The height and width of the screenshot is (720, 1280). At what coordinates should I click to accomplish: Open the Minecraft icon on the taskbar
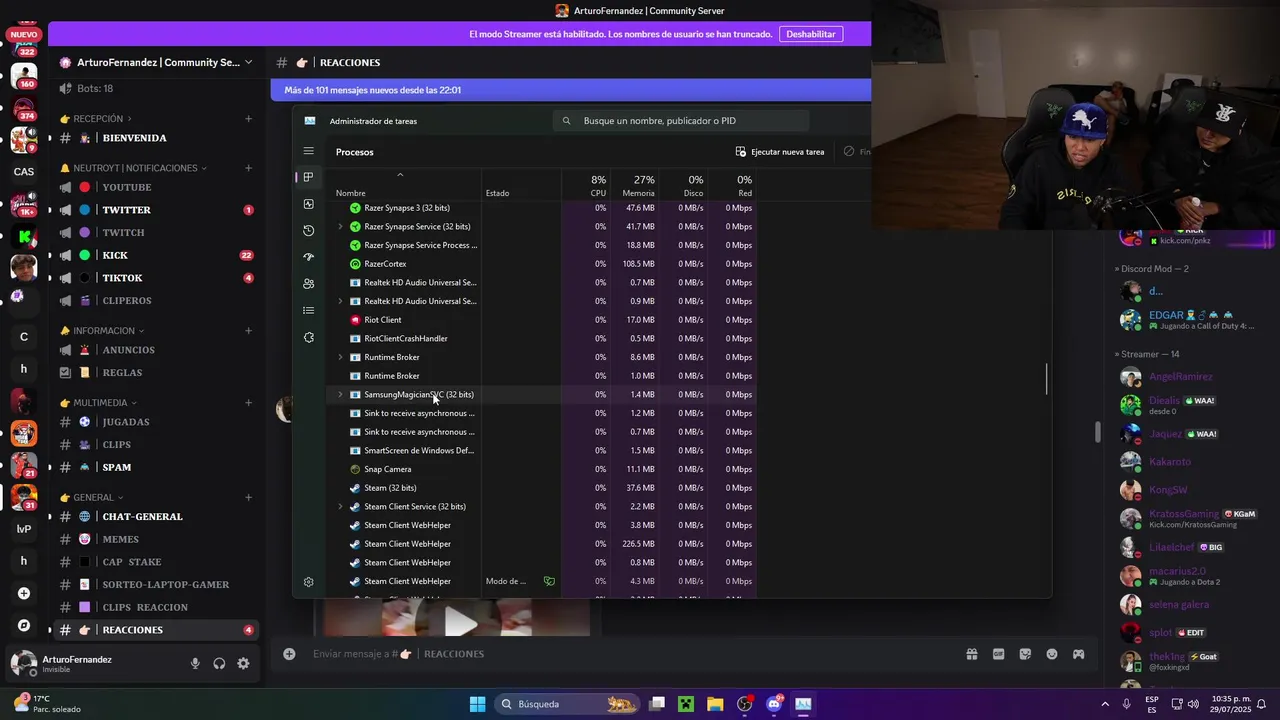click(x=686, y=704)
